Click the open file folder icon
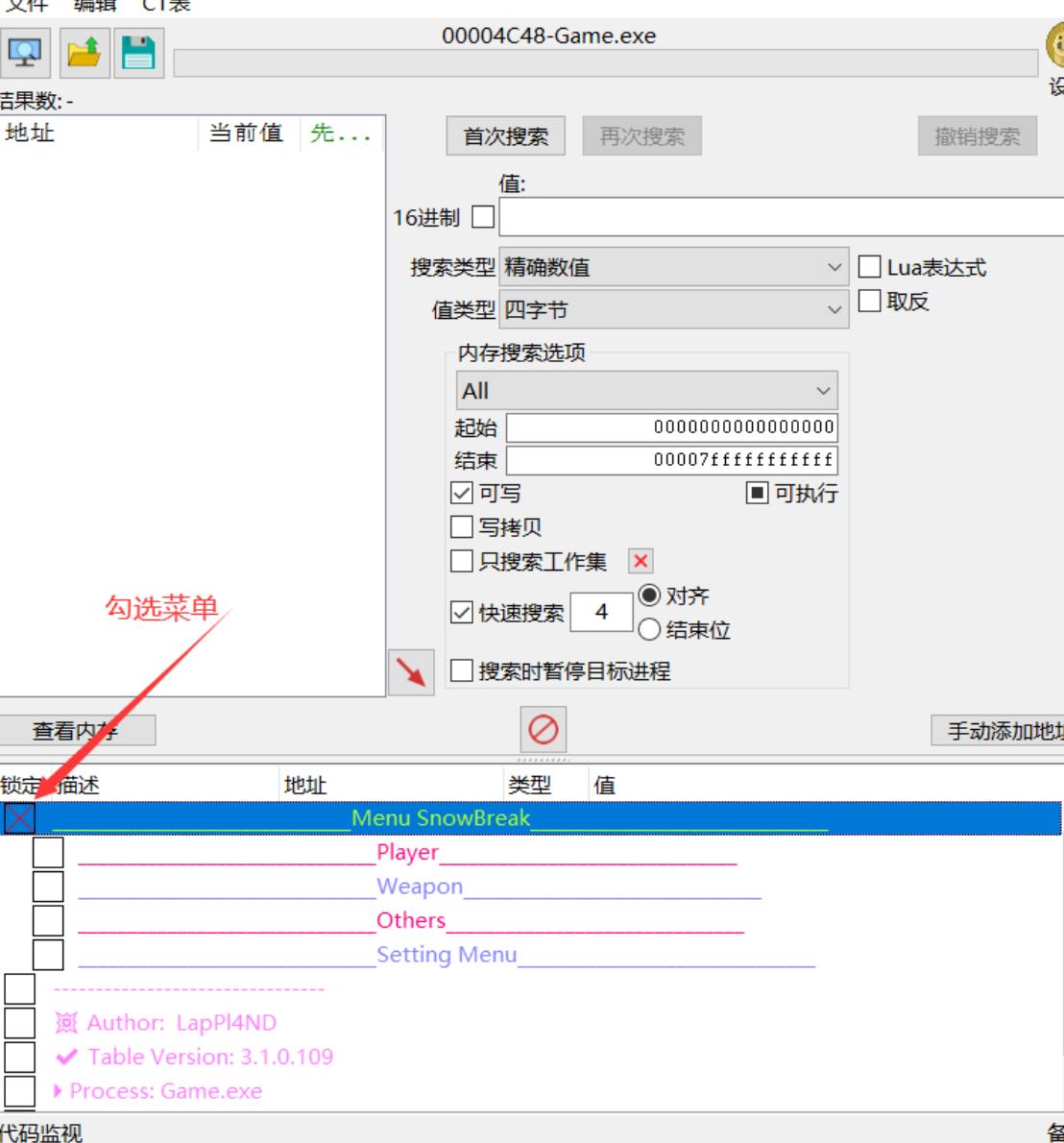The height and width of the screenshot is (1143, 1064). click(85, 53)
